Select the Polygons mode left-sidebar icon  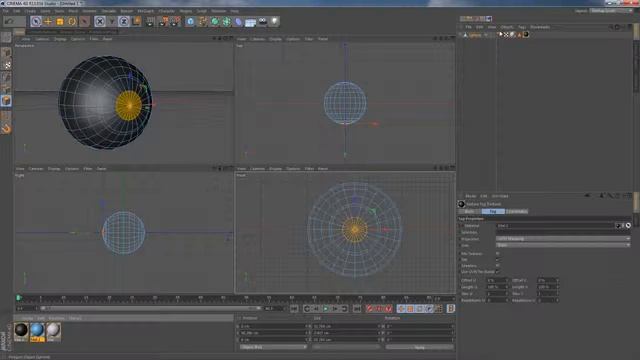tap(6, 101)
